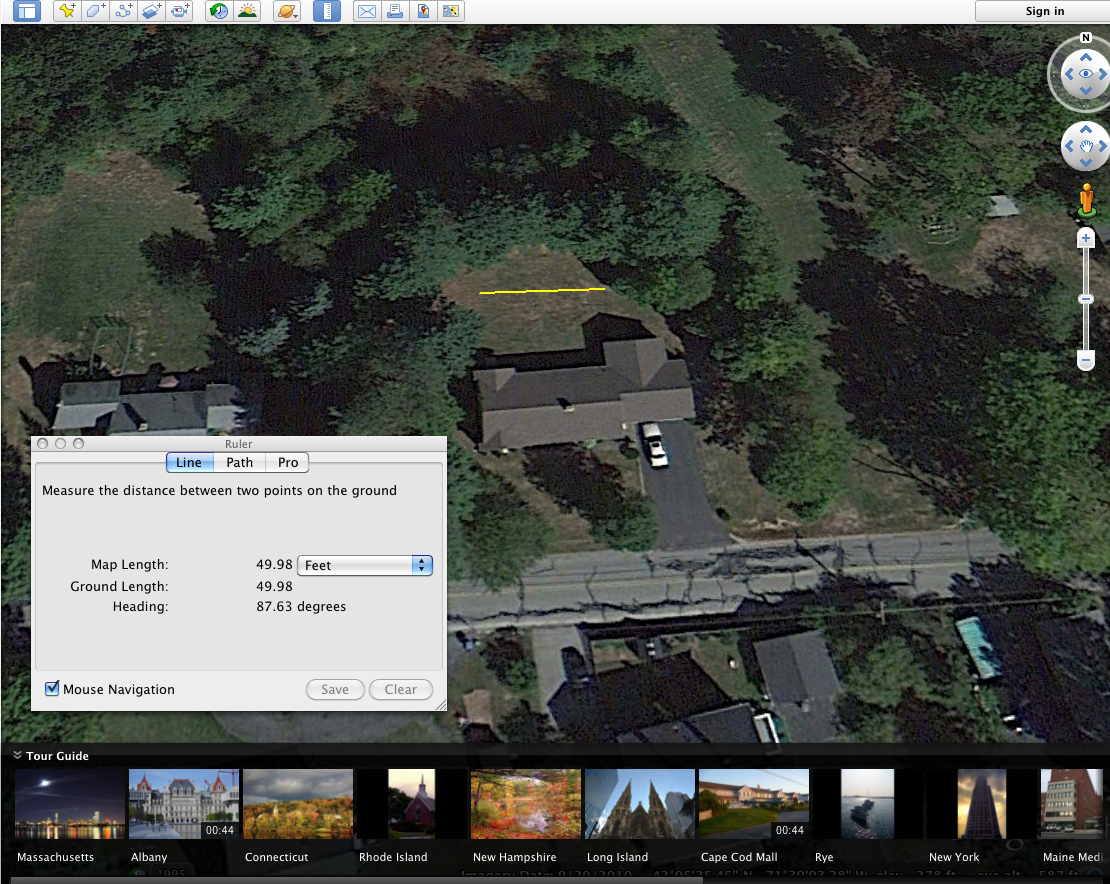Look left using the eye joystick
1110x884 pixels.
coord(1069,74)
